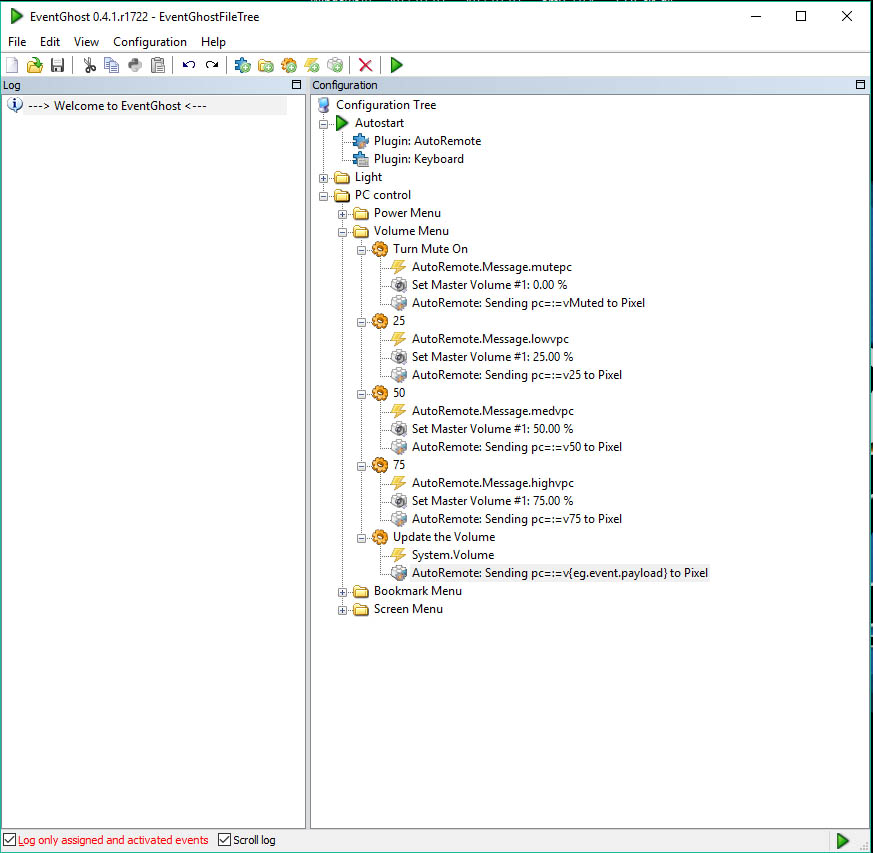Viewport: 873px width, 853px height.
Task: Add a folder with the toolbar icon
Action: coord(266,65)
